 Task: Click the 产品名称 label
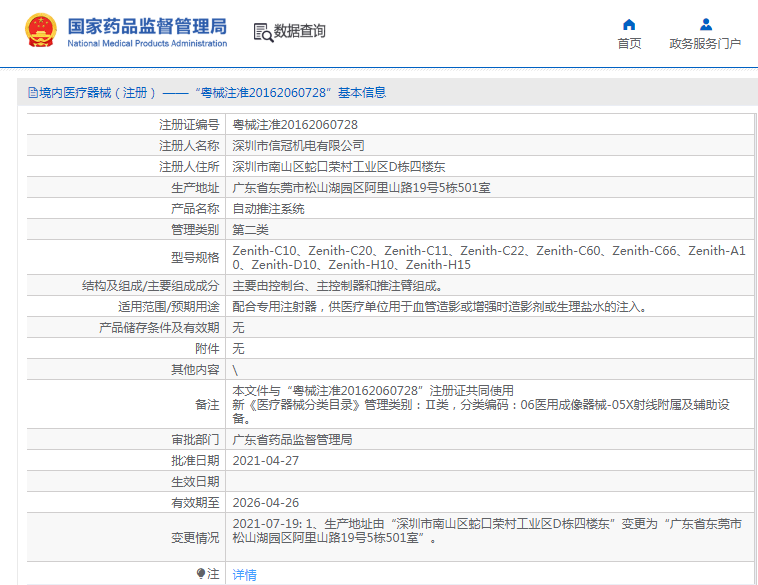point(195,209)
